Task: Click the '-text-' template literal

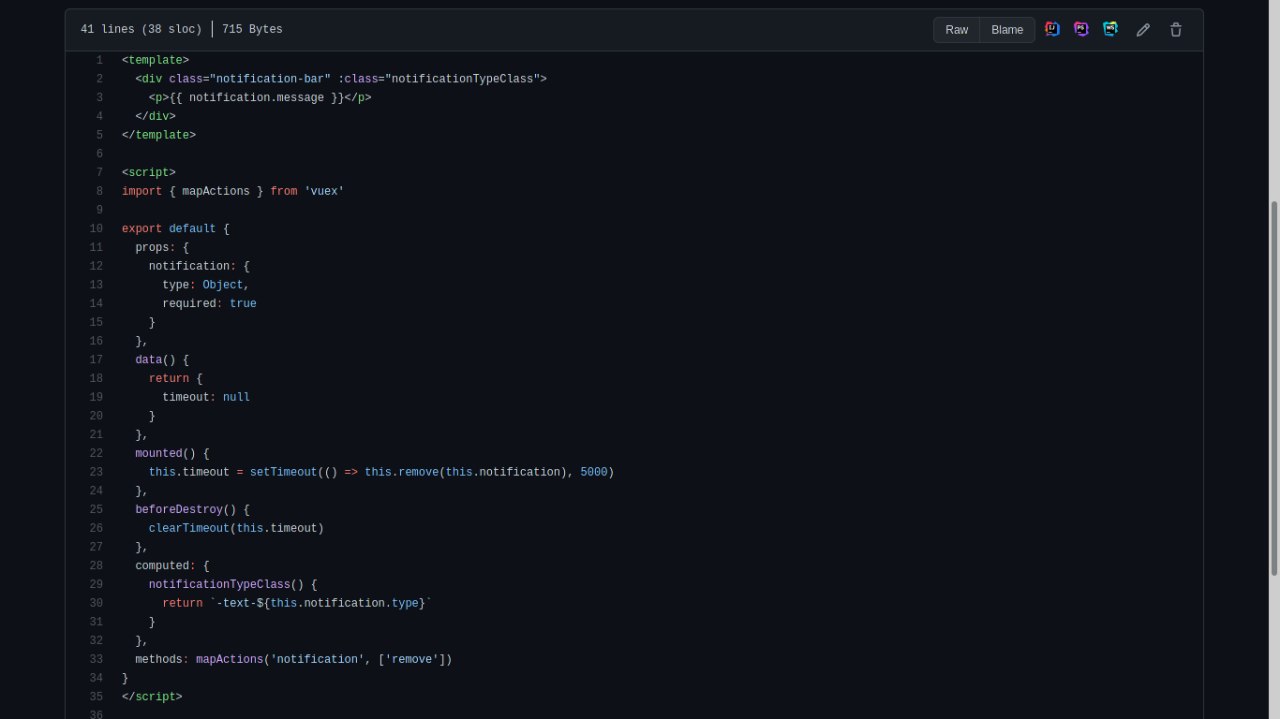Action: (236, 604)
